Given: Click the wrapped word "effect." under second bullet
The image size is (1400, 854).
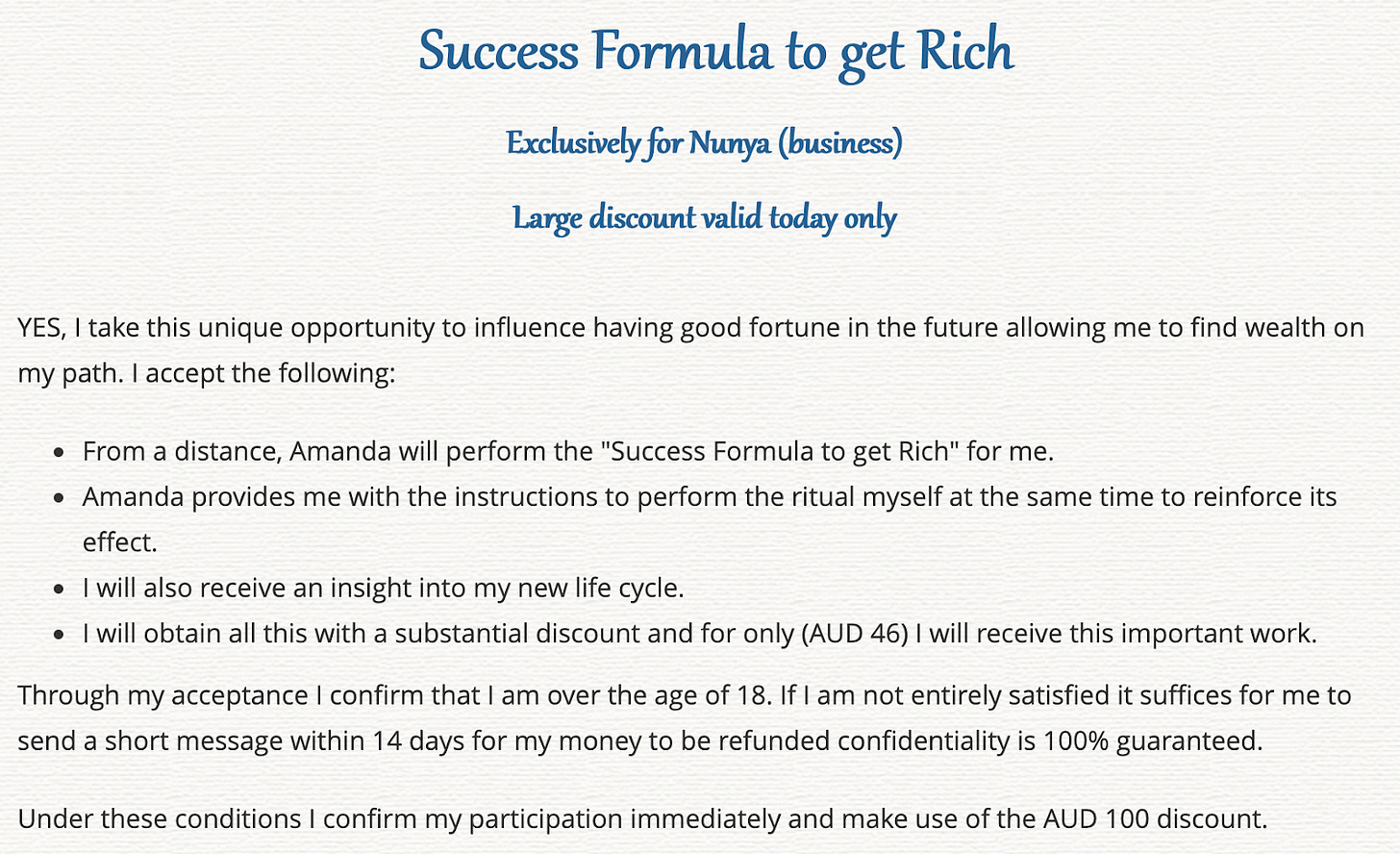Looking at the screenshot, I should point(119,542).
